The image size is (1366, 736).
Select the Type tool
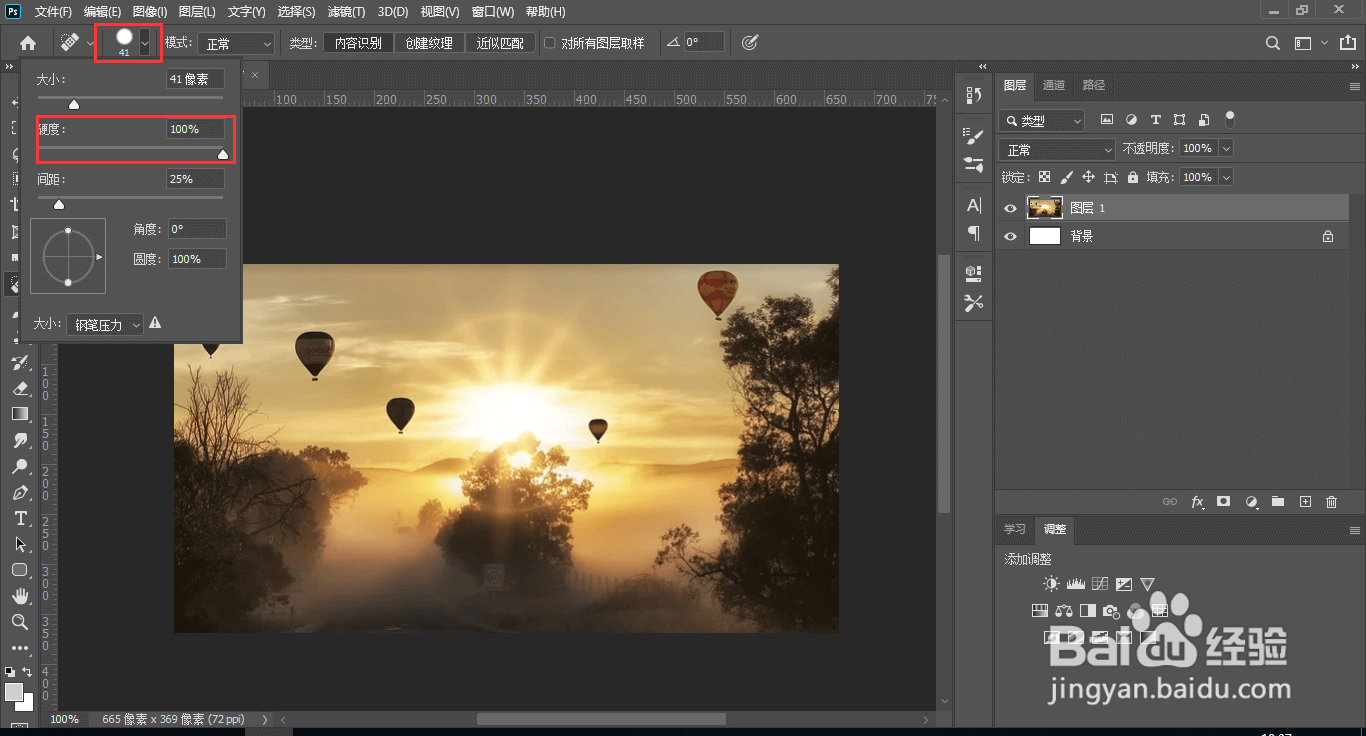(20, 518)
